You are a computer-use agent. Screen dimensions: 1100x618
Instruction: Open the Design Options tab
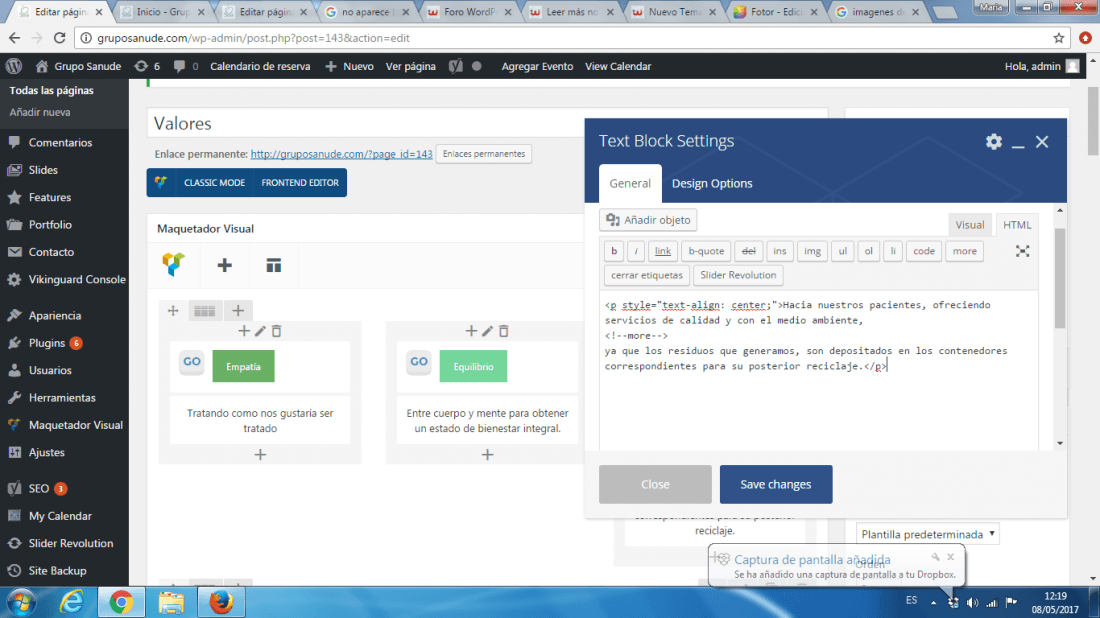(x=712, y=183)
